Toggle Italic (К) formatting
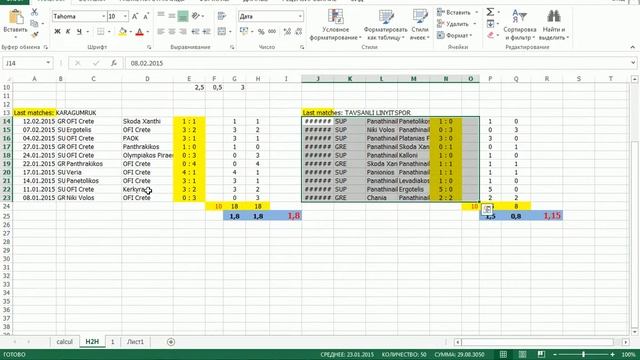The width and height of the screenshot is (640, 360). (x=68, y=31)
